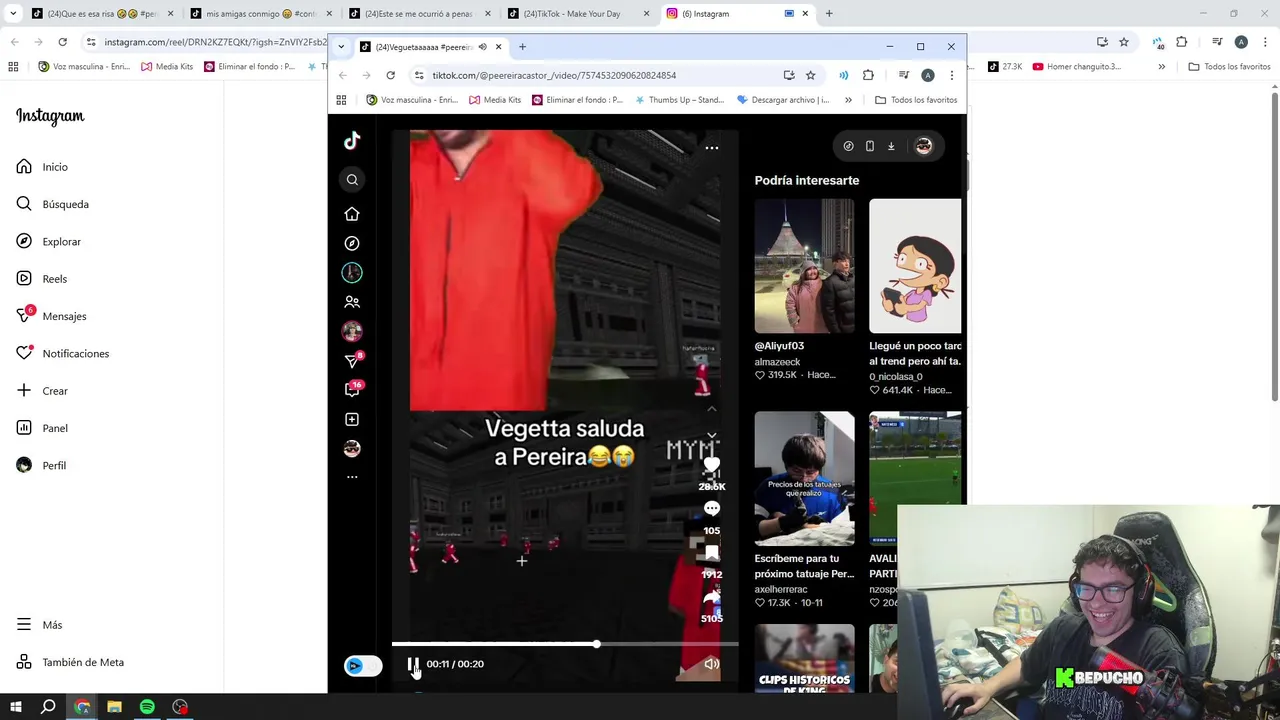Image resolution: width=1280 pixels, height=720 pixels.
Task: Go to TikTok For You home icon
Action: [x=352, y=214]
